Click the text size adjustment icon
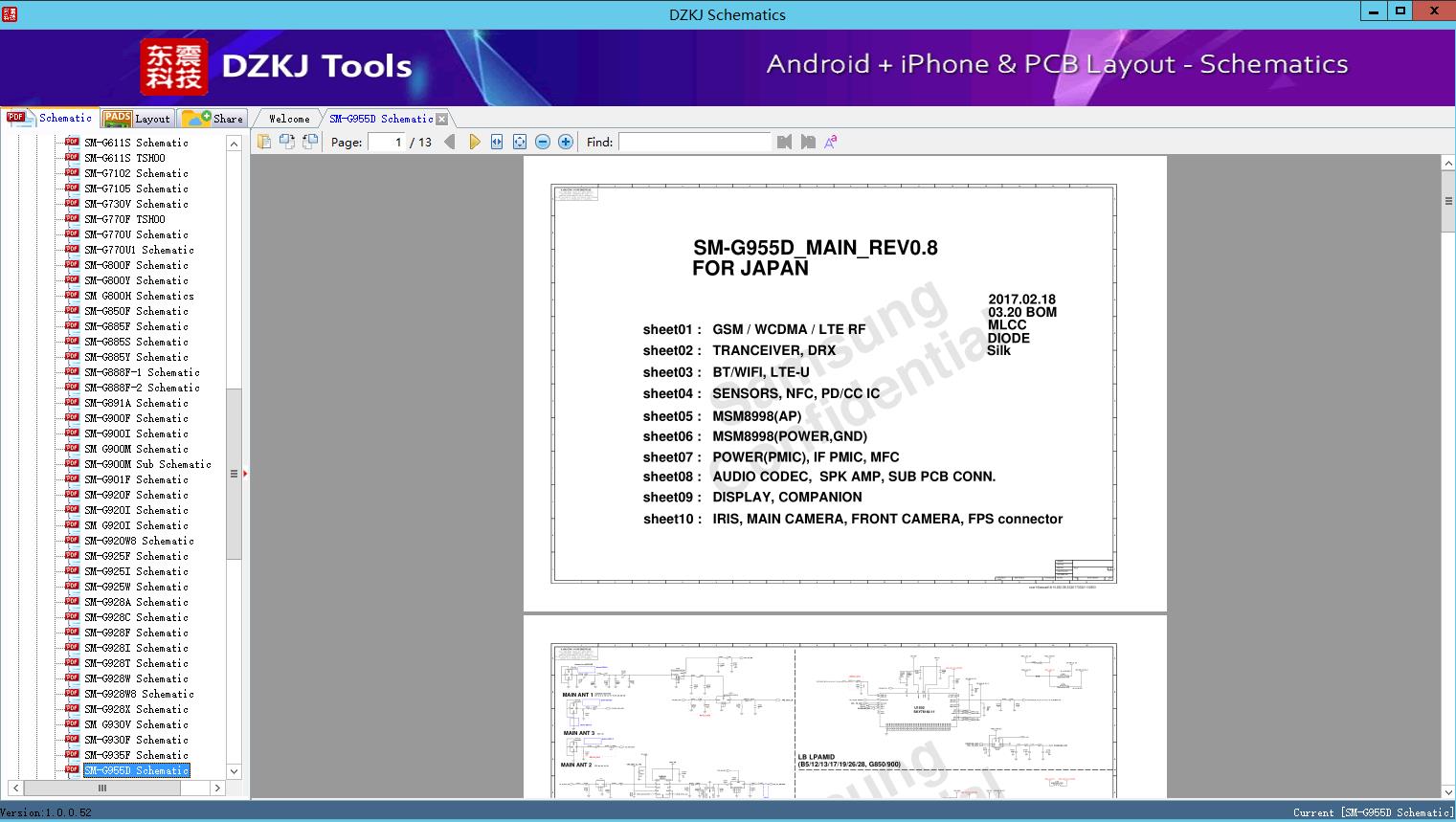This screenshot has height=822, width=1456. pyautogui.click(x=831, y=141)
